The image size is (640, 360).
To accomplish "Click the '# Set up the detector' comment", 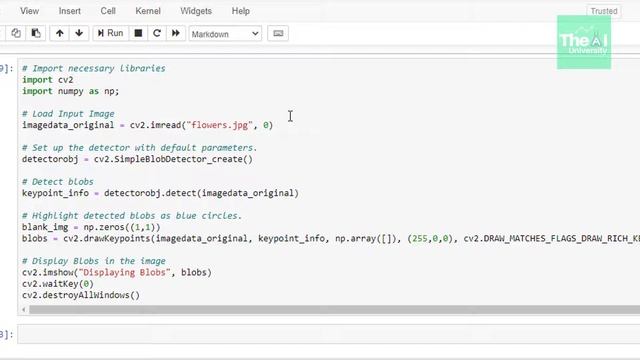I will 140,148.
